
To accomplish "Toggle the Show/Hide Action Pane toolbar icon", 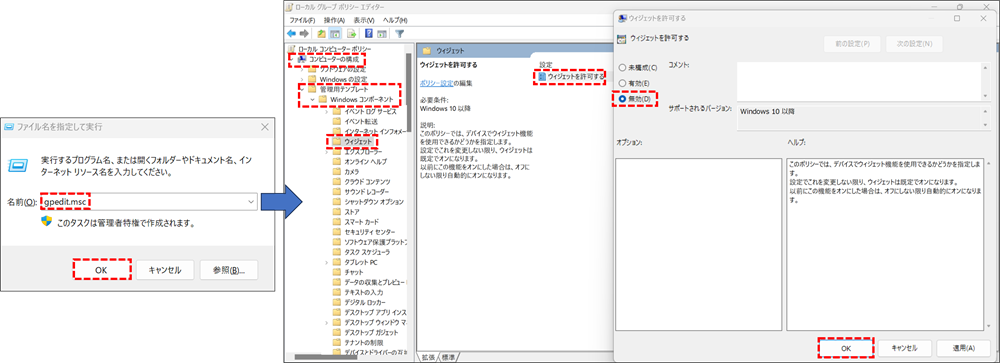I will click(382, 33).
